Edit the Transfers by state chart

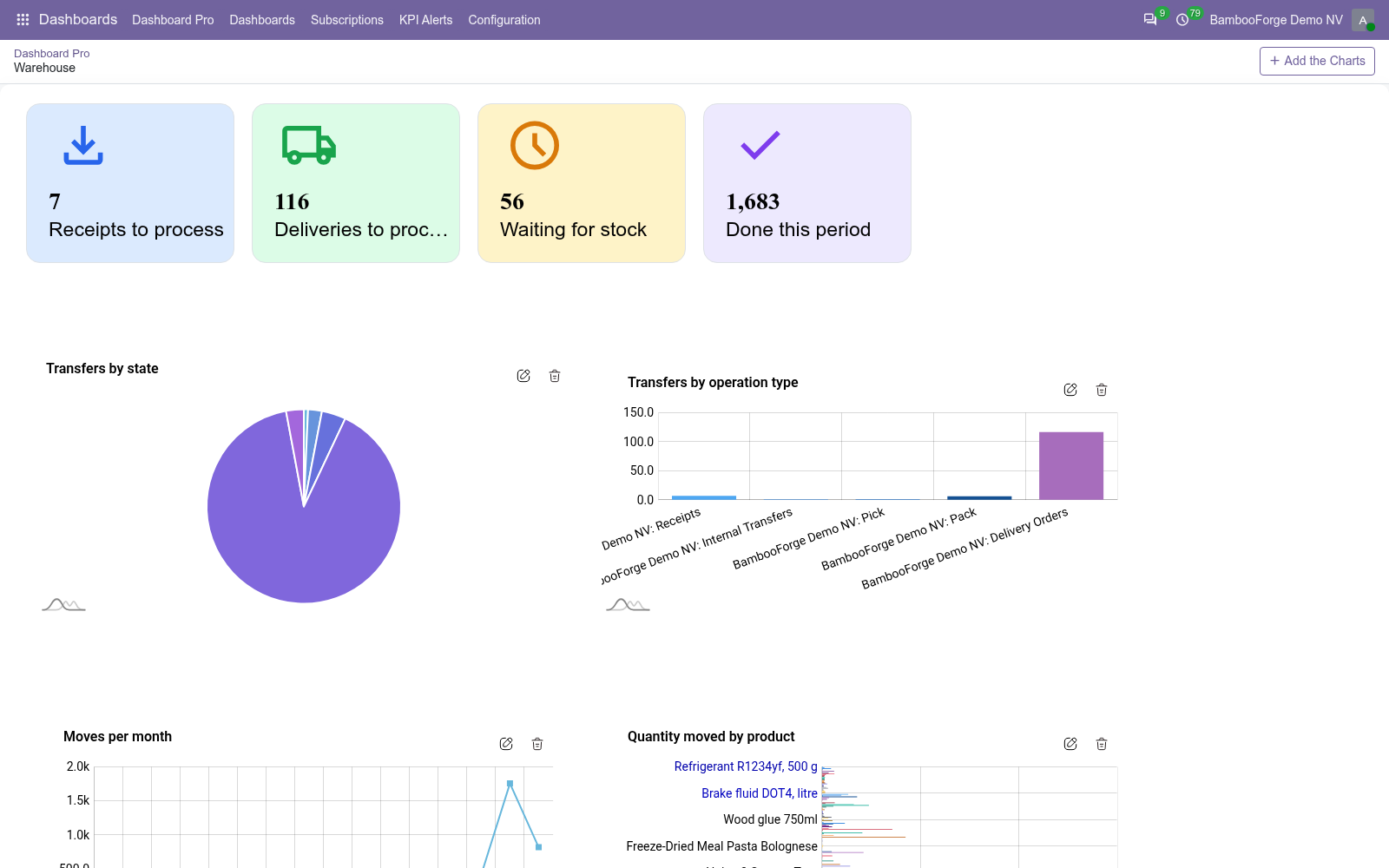pos(523,376)
